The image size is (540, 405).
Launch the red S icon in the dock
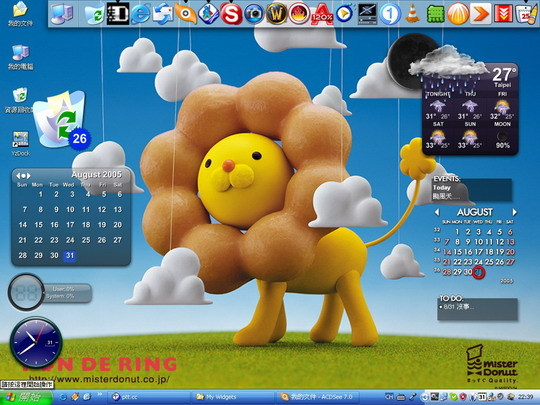(x=231, y=14)
